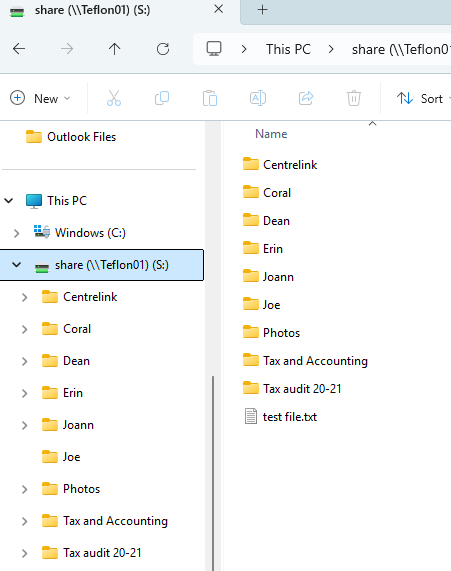Click the Copy icon in toolbar
This screenshot has height=571, width=451.
[162, 98]
